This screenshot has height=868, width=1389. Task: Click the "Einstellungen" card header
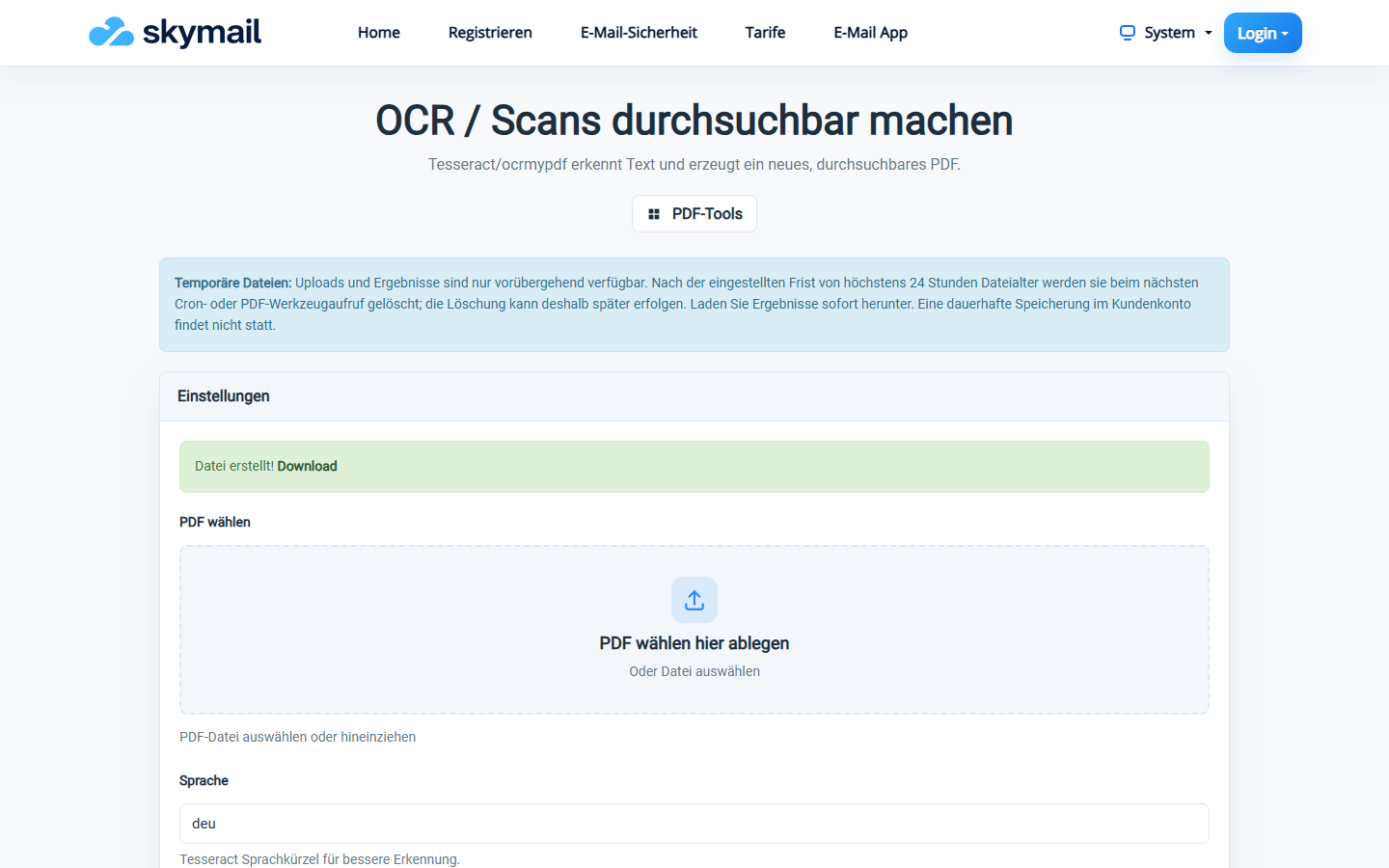pyautogui.click(x=694, y=396)
